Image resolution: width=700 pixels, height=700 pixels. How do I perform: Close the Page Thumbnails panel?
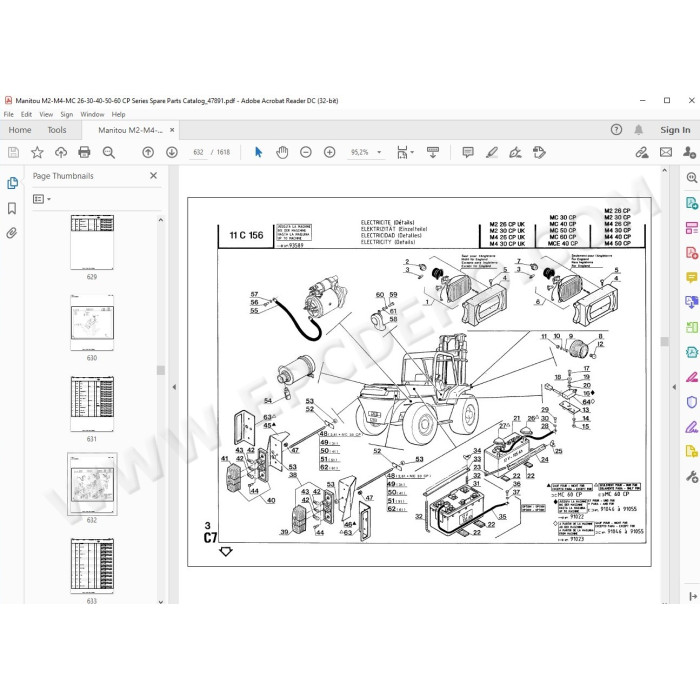pos(154,175)
